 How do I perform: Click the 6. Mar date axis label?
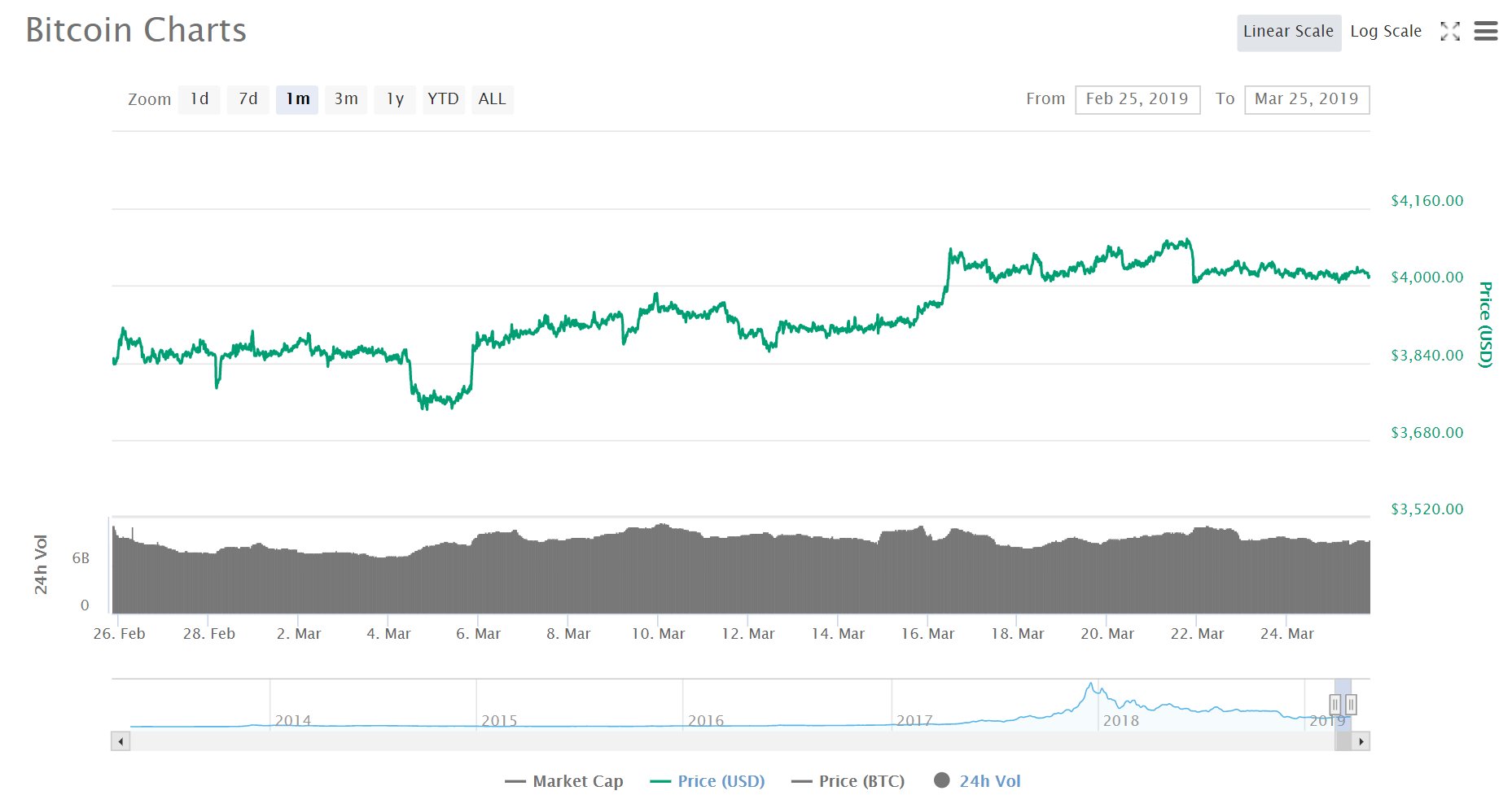point(478,634)
